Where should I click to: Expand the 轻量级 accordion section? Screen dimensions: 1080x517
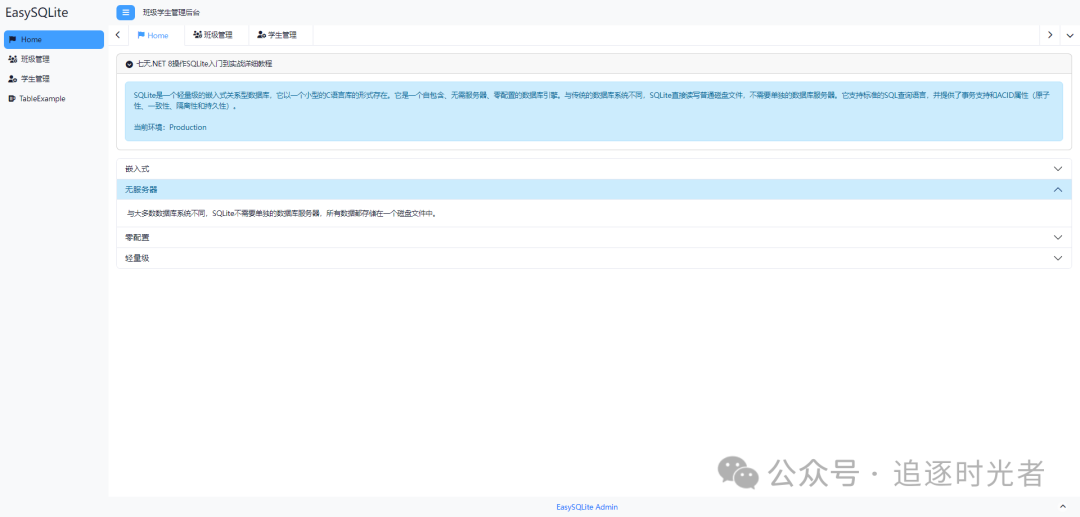1058,258
